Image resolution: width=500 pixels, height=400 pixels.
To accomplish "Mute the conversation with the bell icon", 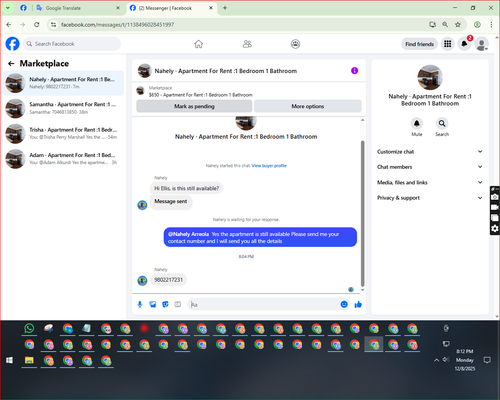I will (x=417, y=123).
